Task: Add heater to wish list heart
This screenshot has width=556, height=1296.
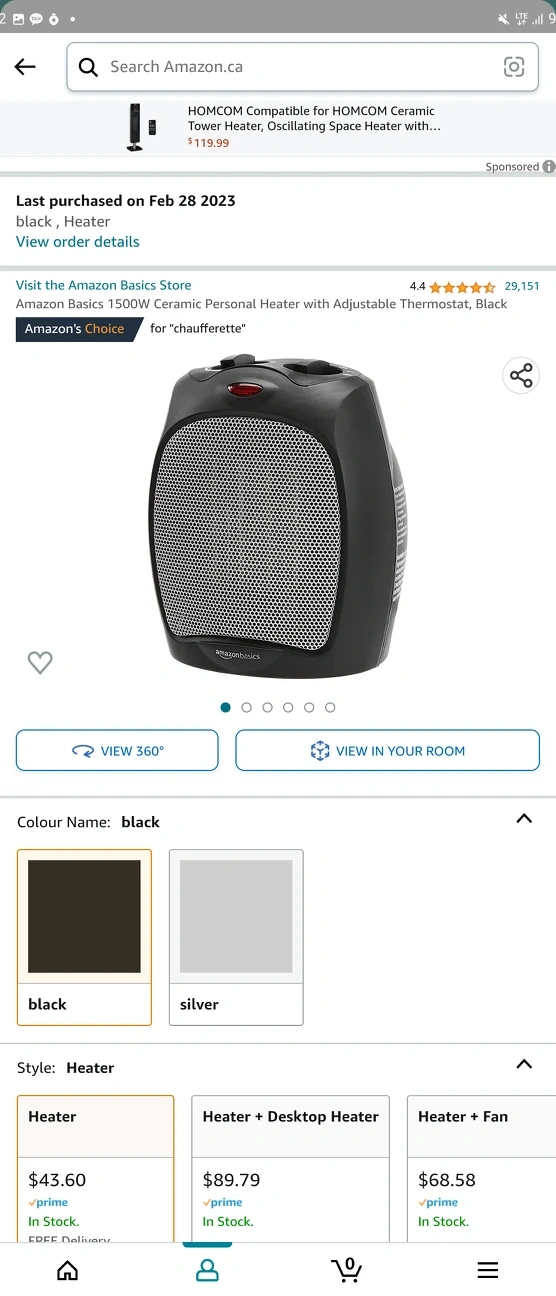Action: pyautogui.click(x=40, y=662)
